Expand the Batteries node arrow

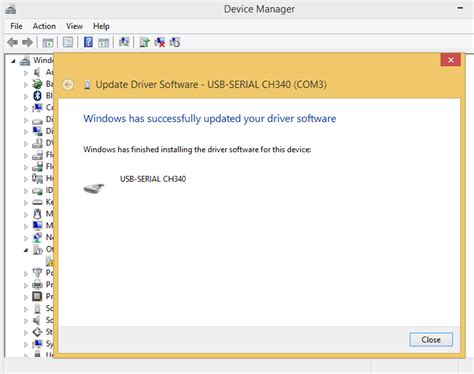click(26, 85)
